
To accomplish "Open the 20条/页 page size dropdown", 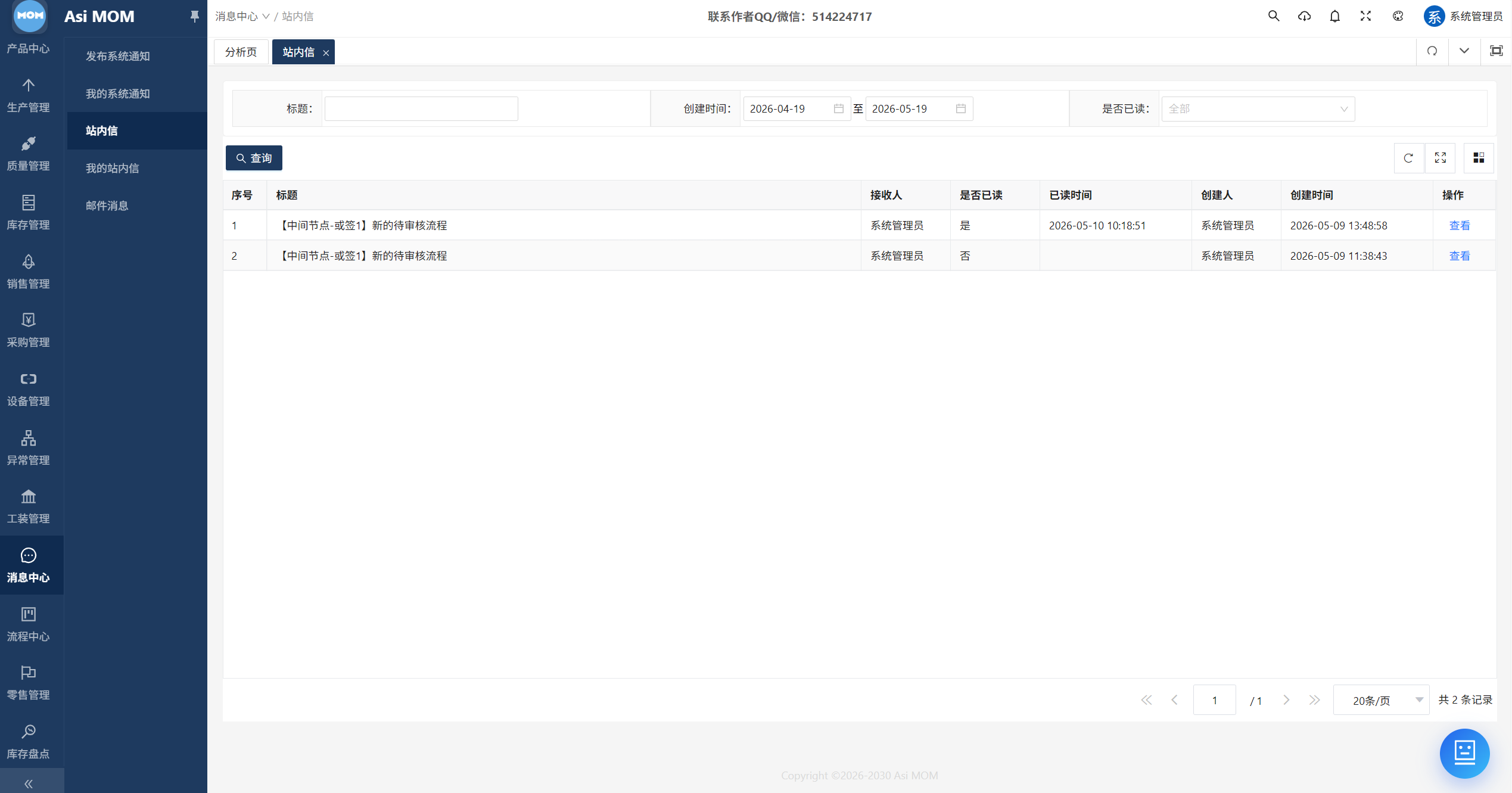I will pos(1380,700).
